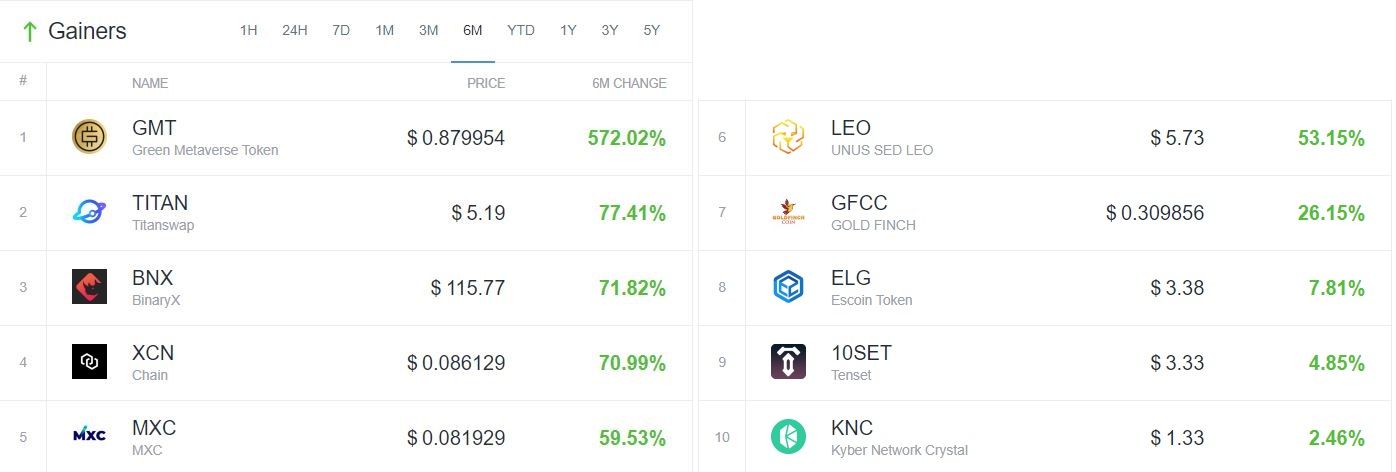1396x472 pixels.
Task: Switch to the 1H timeframe tab
Action: (x=249, y=30)
